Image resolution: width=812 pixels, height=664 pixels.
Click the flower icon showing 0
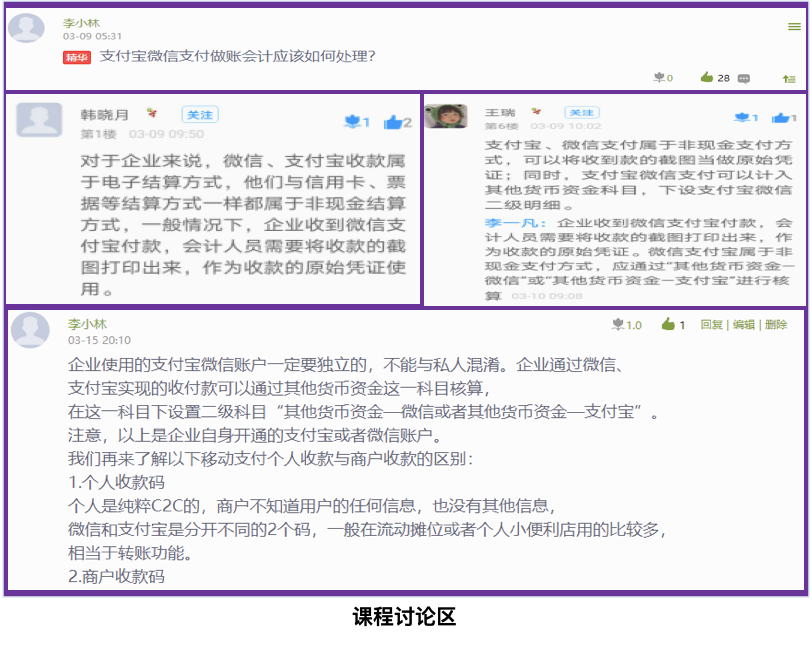(x=659, y=78)
